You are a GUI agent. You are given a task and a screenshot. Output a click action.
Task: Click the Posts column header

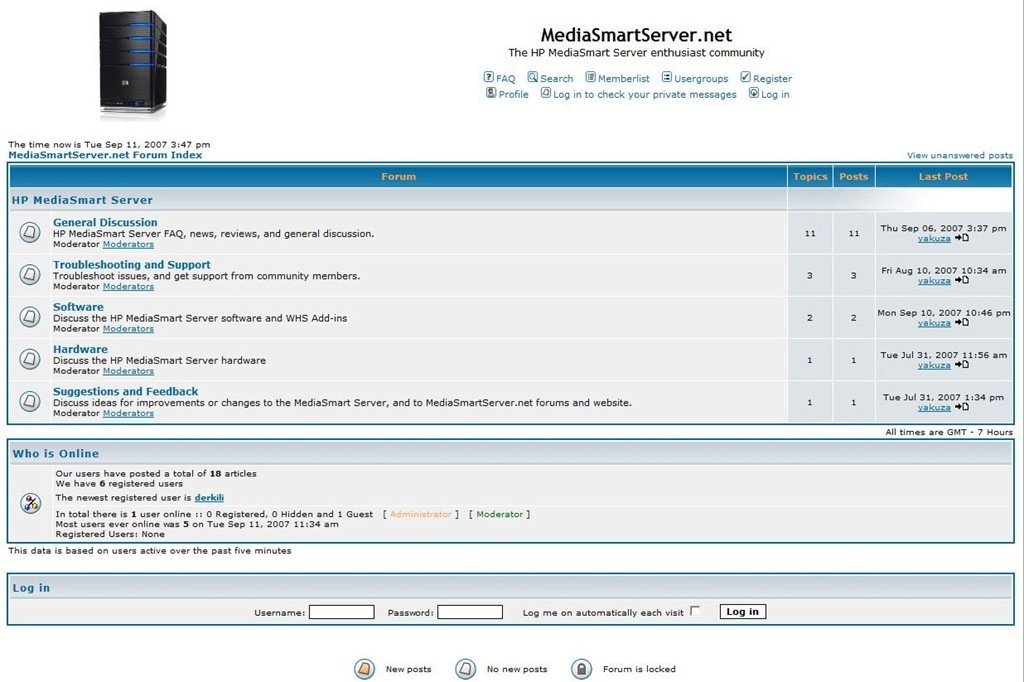(854, 176)
